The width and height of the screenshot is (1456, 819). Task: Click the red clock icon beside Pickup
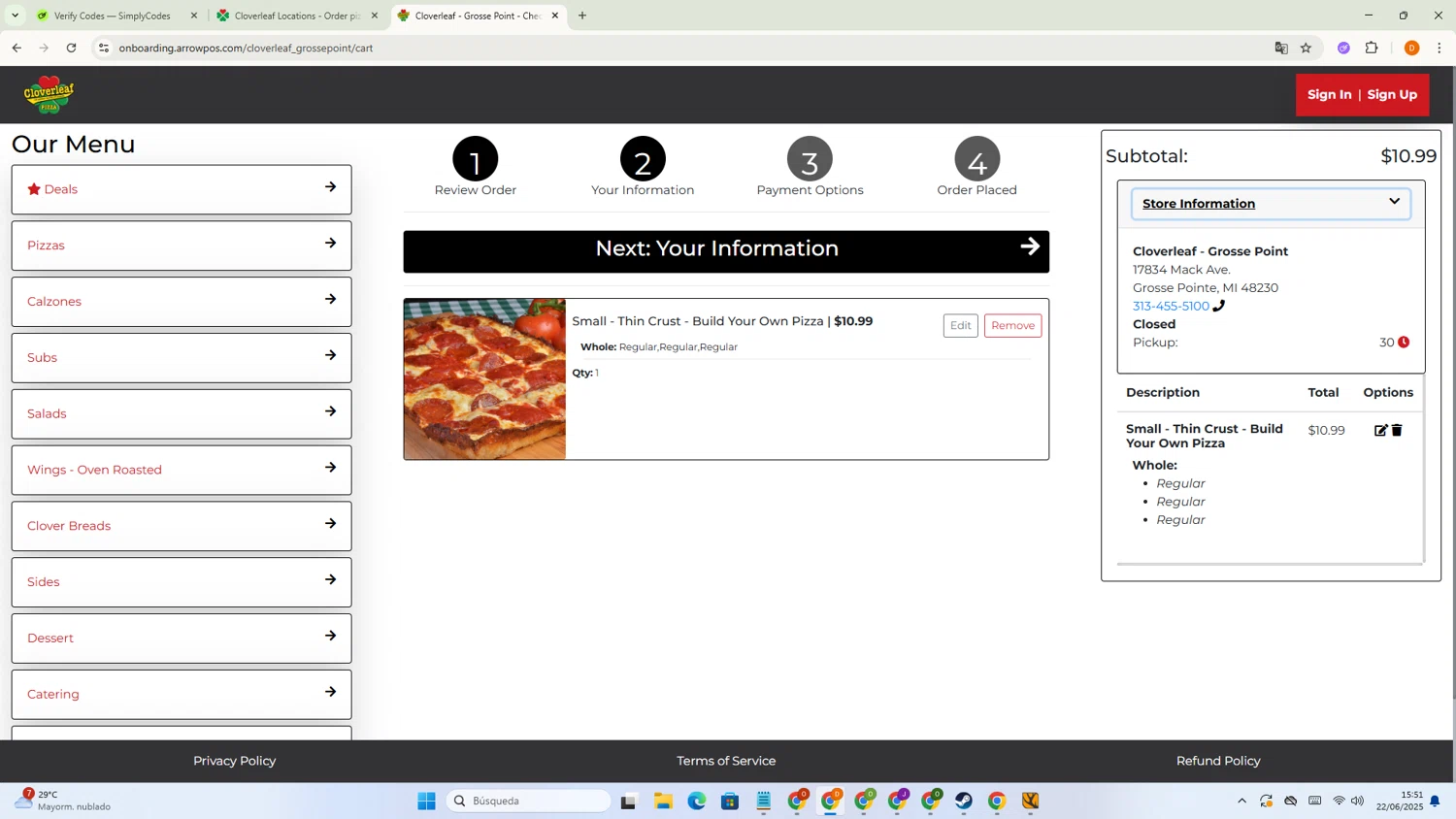1404,342
